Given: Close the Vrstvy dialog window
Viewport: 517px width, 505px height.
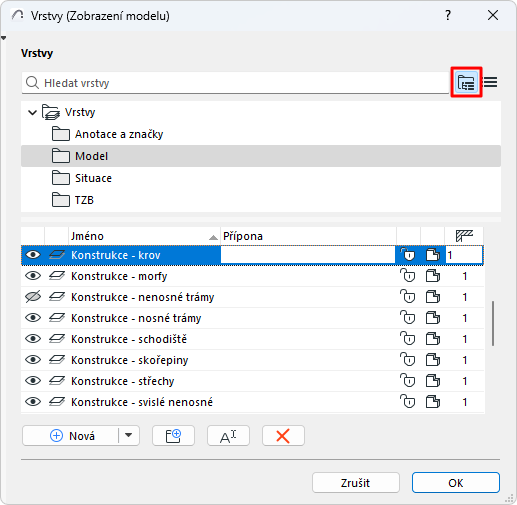Looking at the screenshot, I should click(x=493, y=15).
